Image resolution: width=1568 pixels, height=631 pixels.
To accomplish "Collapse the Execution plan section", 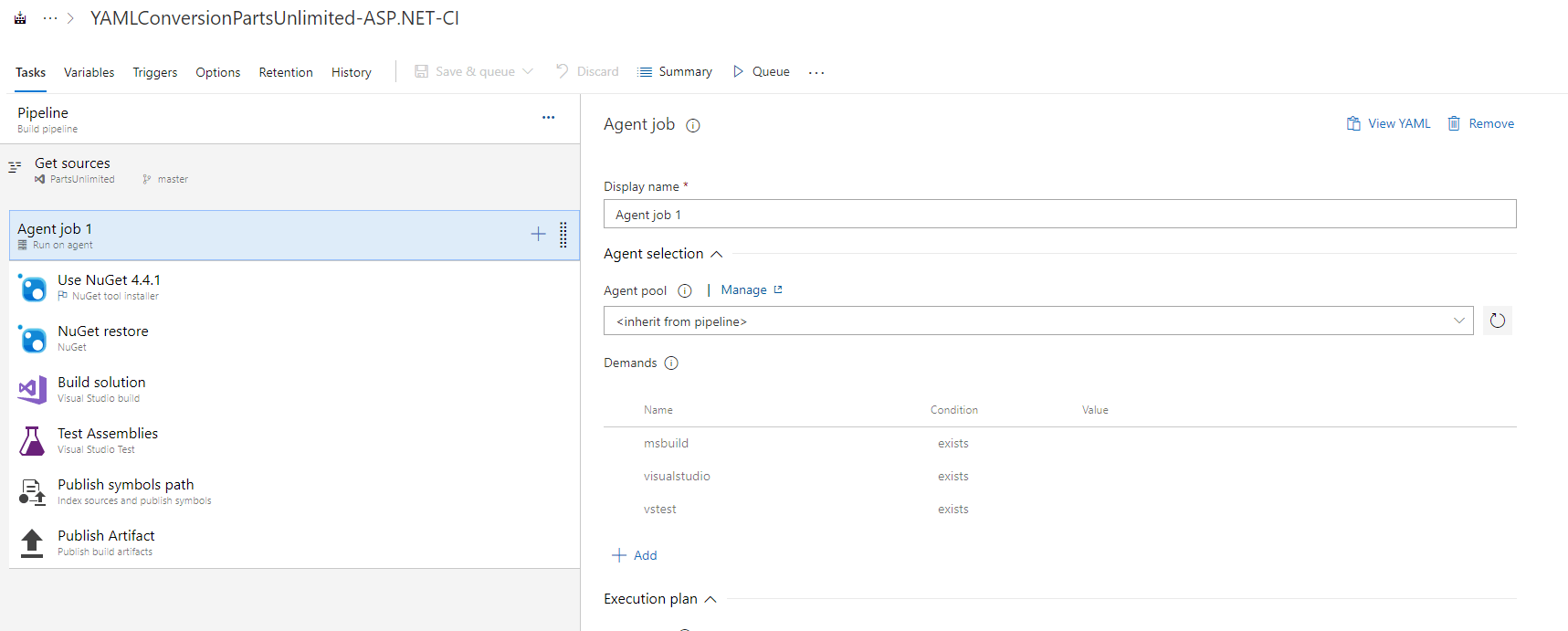I will coord(710,599).
